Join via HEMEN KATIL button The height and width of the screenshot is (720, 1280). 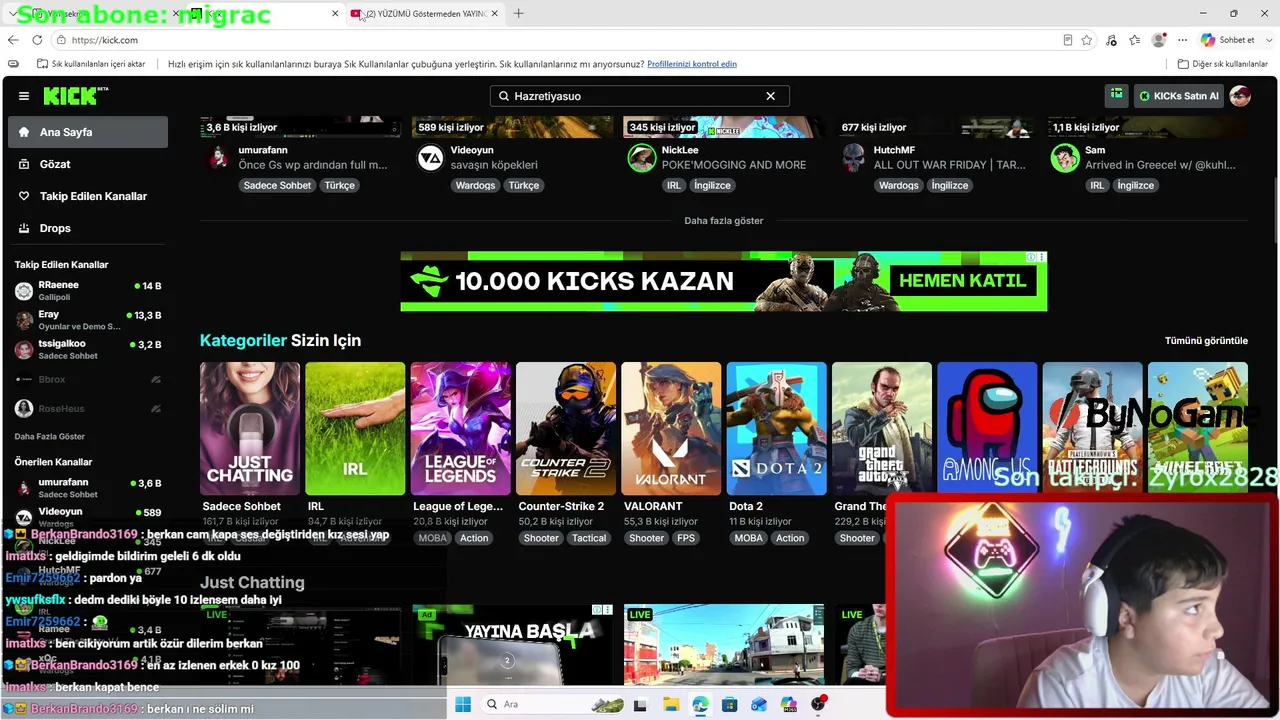[962, 281]
